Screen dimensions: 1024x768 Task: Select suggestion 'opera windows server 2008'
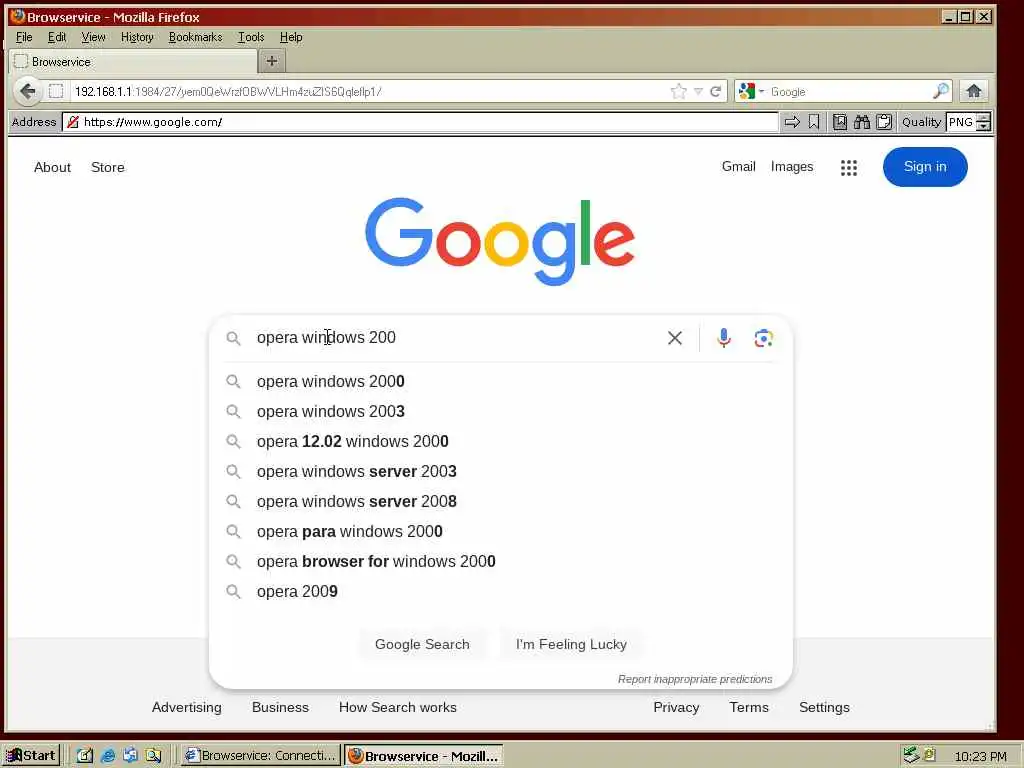(x=500, y=502)
